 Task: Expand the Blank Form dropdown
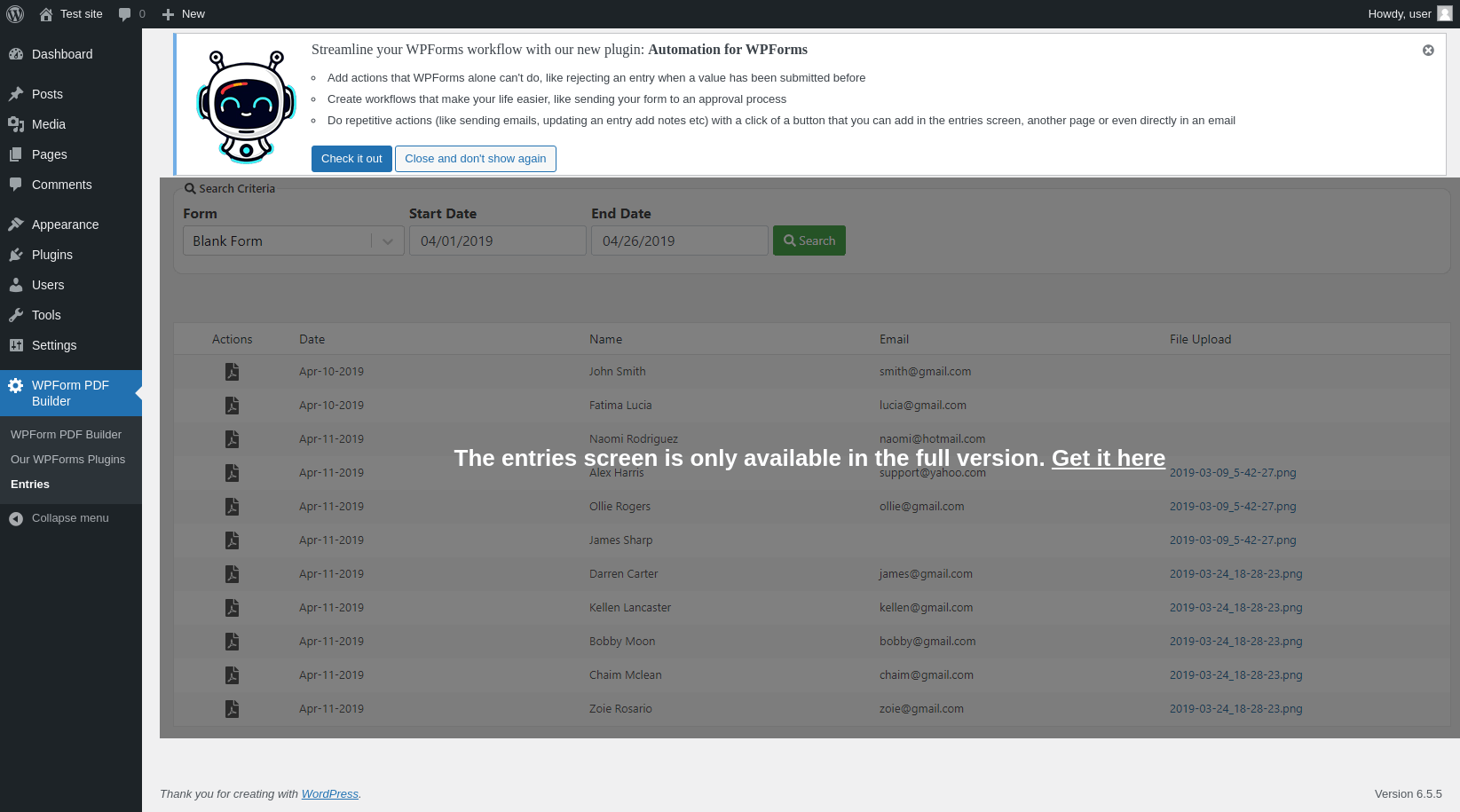pyautogui.click(x=294, y=240)
